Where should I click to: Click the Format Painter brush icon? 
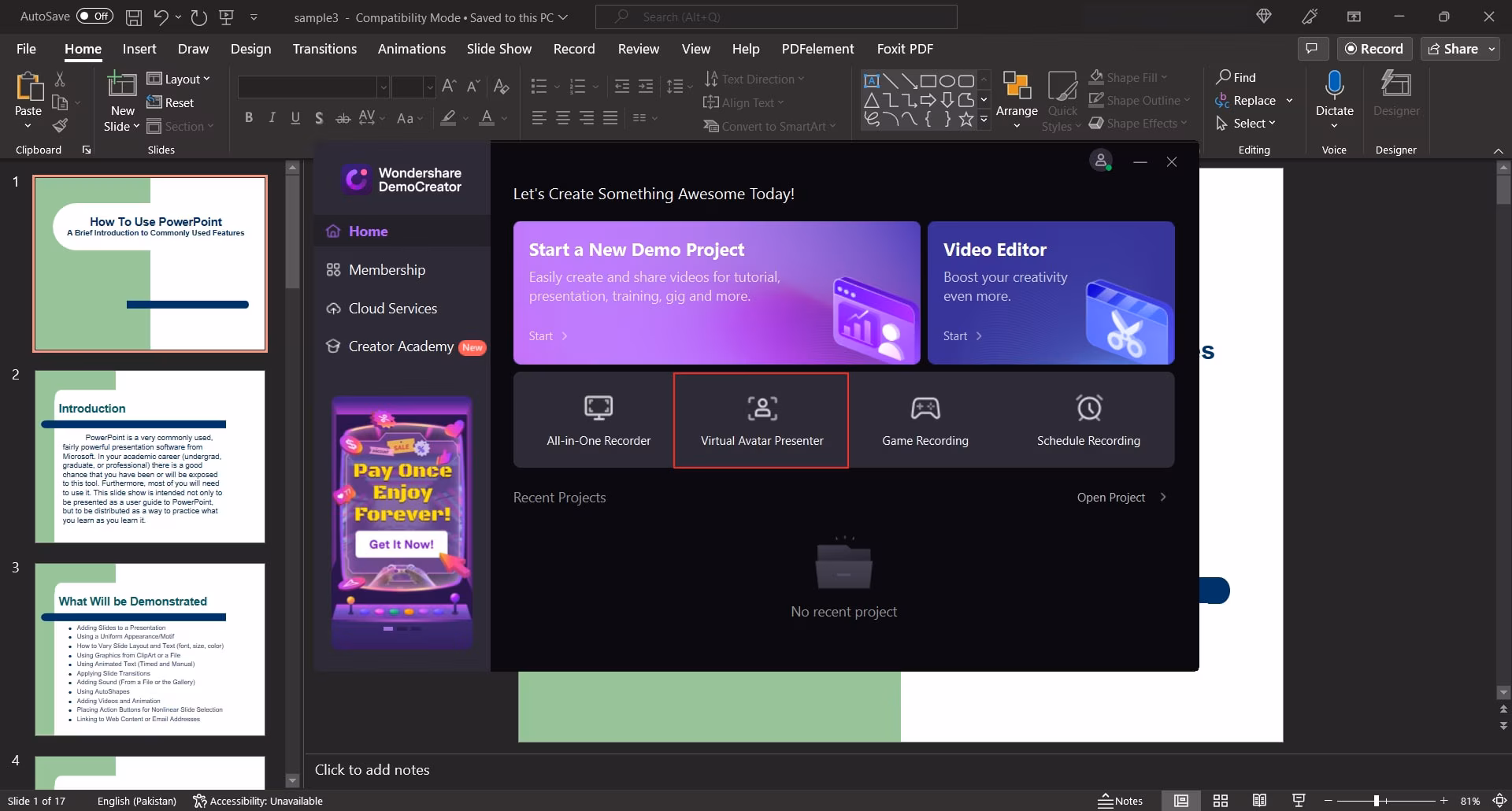[60, 125]
